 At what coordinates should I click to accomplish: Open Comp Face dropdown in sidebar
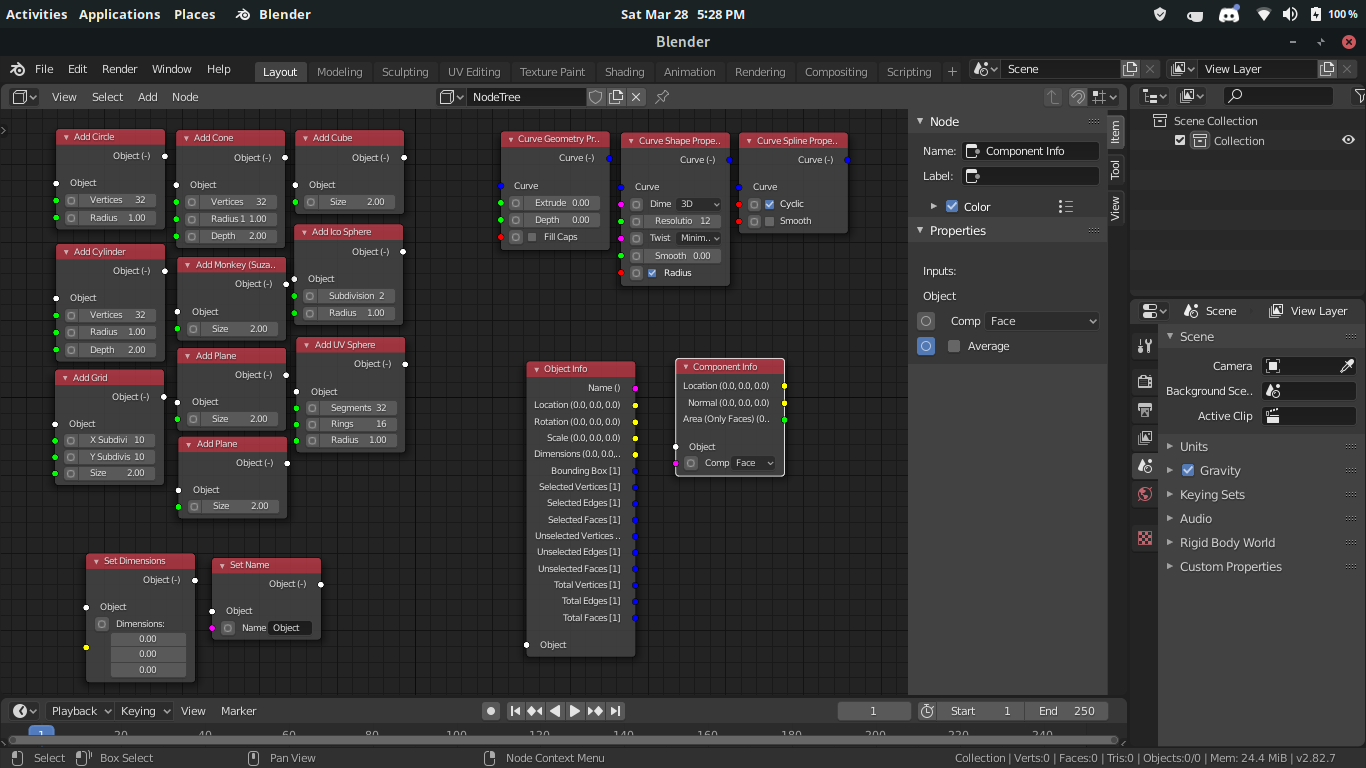(1043, 321)
